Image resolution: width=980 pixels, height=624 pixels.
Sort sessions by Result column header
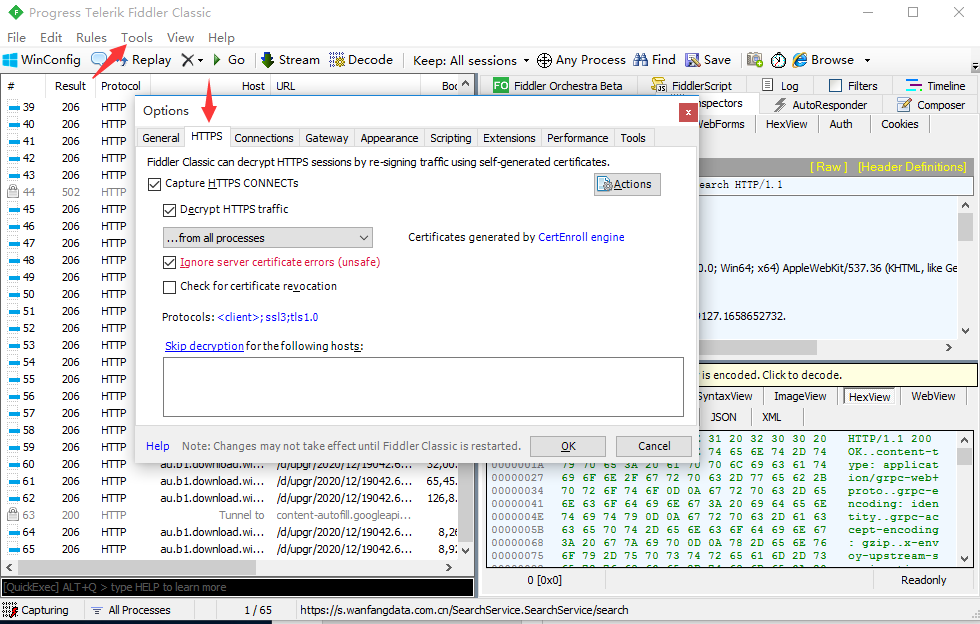(x=70, y=86)
